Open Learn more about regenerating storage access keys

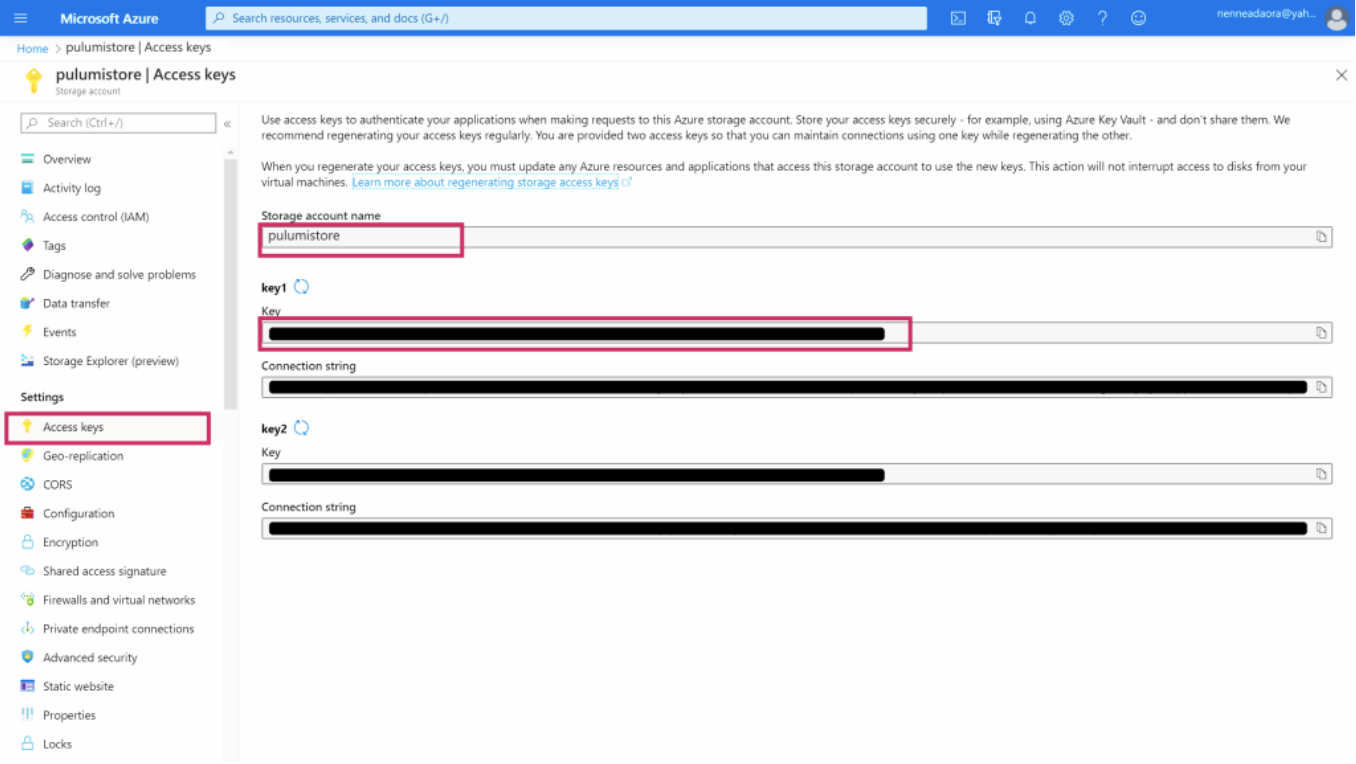coord(485,183)
